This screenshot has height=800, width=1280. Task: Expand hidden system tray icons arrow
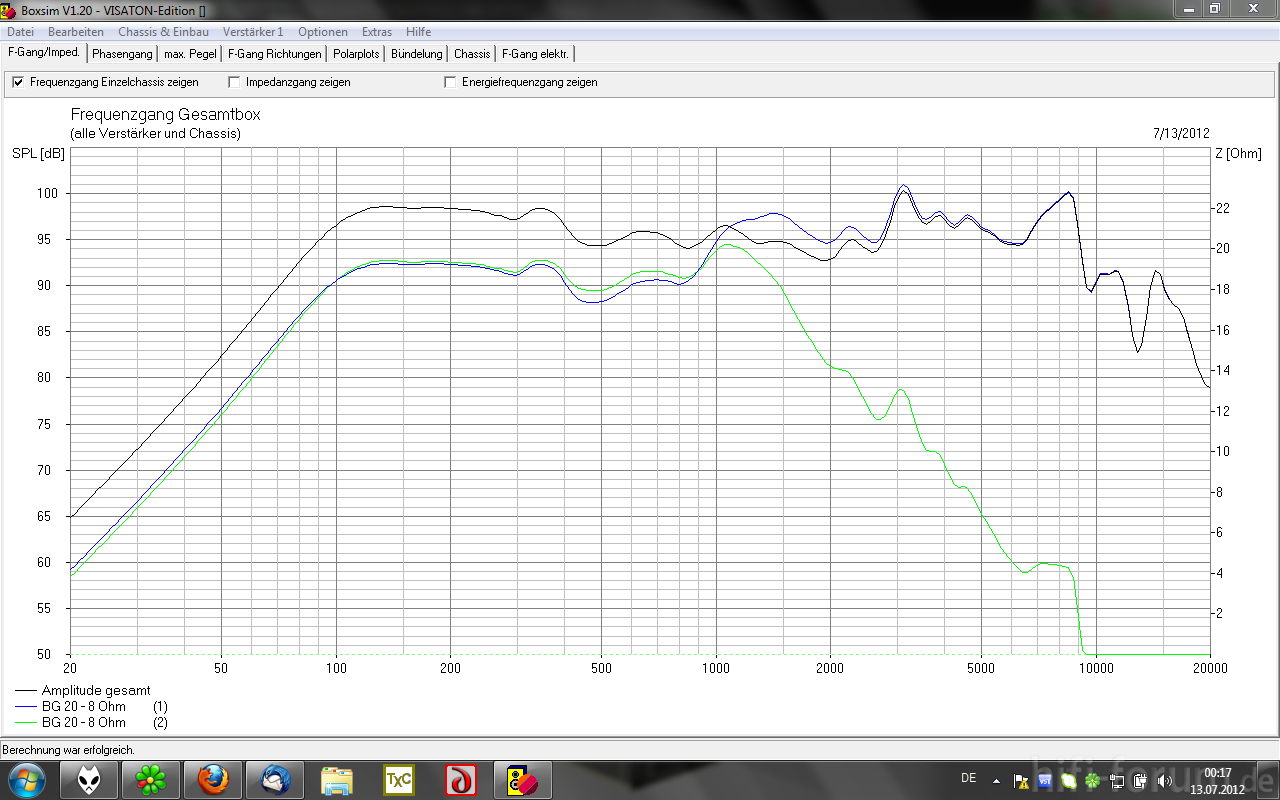pyautogui.click(x=996, y=780)
